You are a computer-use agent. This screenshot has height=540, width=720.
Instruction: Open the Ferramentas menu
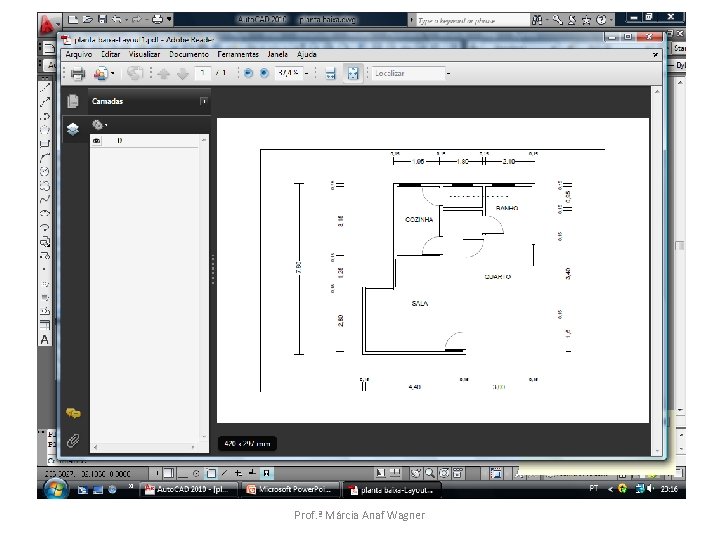pos(238,54)
